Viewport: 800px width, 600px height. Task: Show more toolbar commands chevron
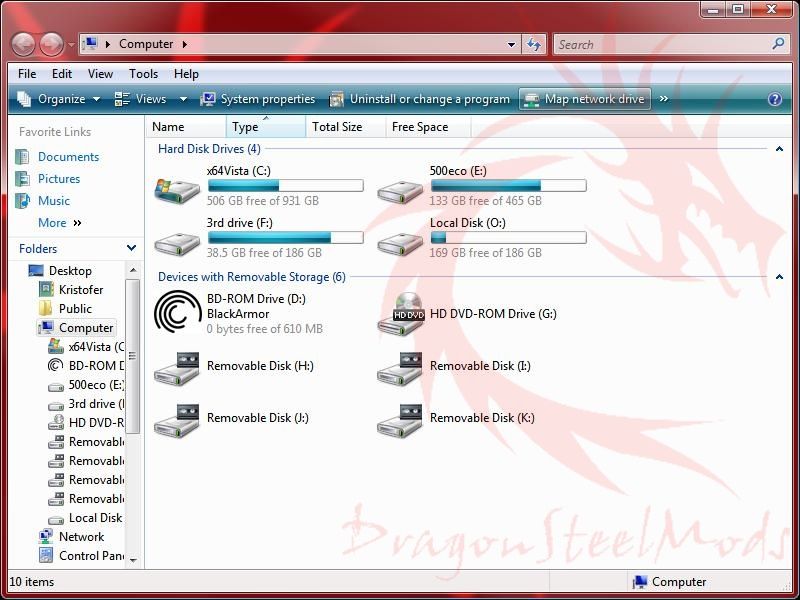663,98
